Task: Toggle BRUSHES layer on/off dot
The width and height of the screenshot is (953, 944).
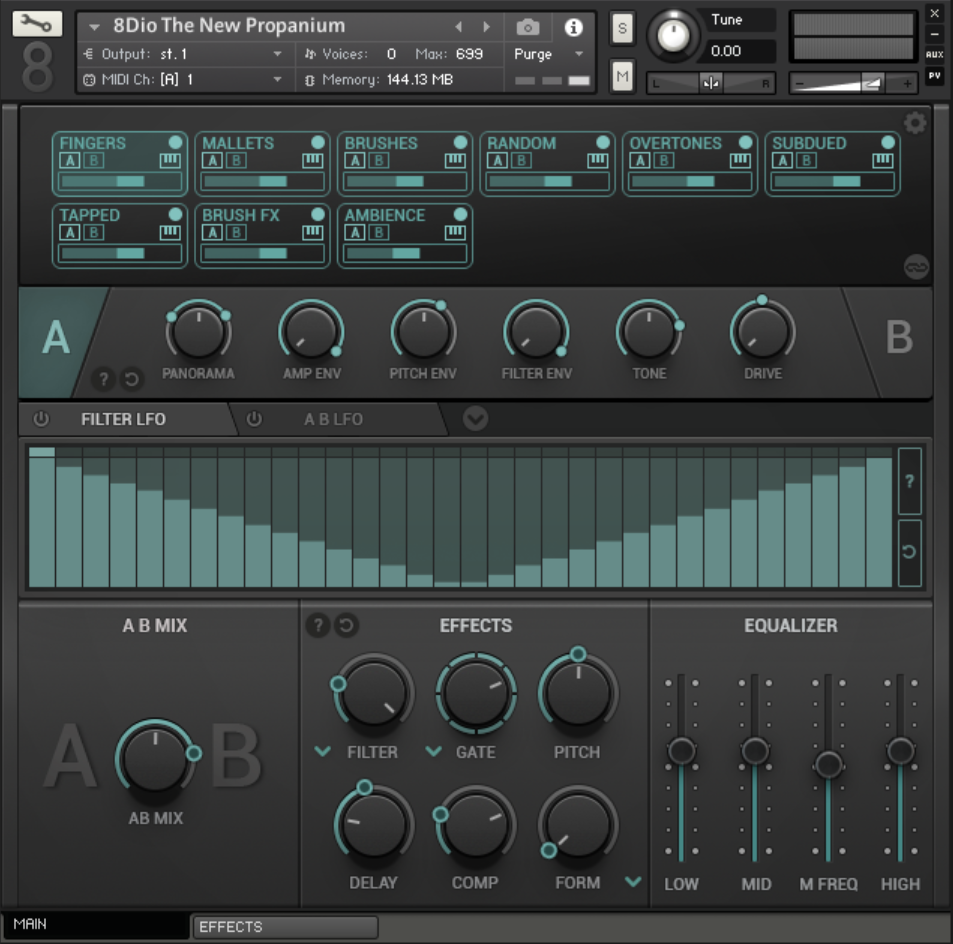Action: (x=460, y=142)
